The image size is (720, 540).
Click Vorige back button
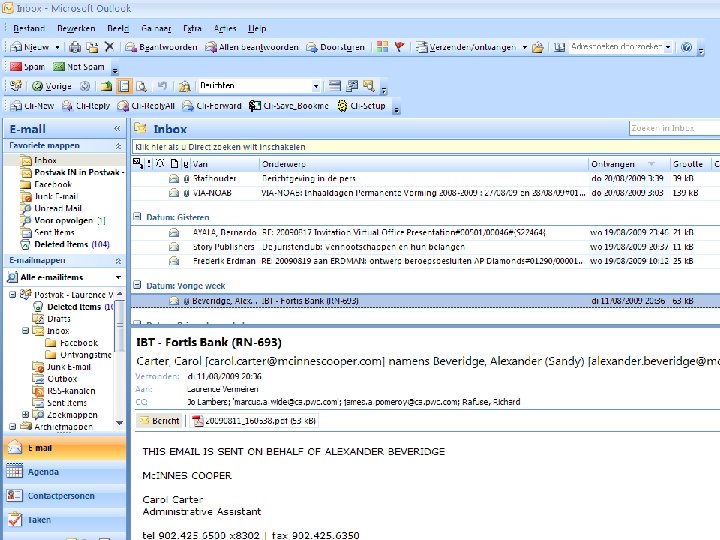[52, 86]
